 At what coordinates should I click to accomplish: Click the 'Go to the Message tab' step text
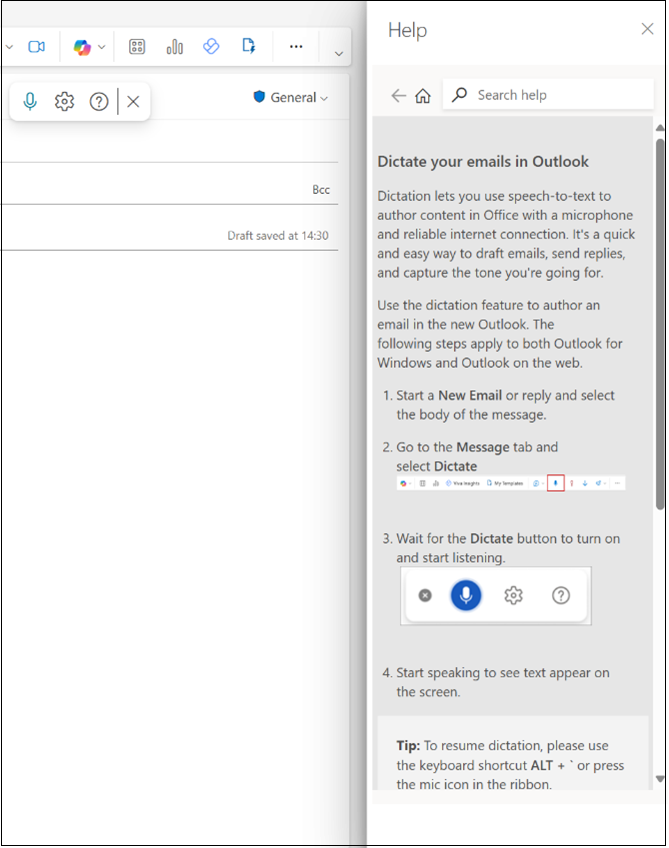[477, 456]
